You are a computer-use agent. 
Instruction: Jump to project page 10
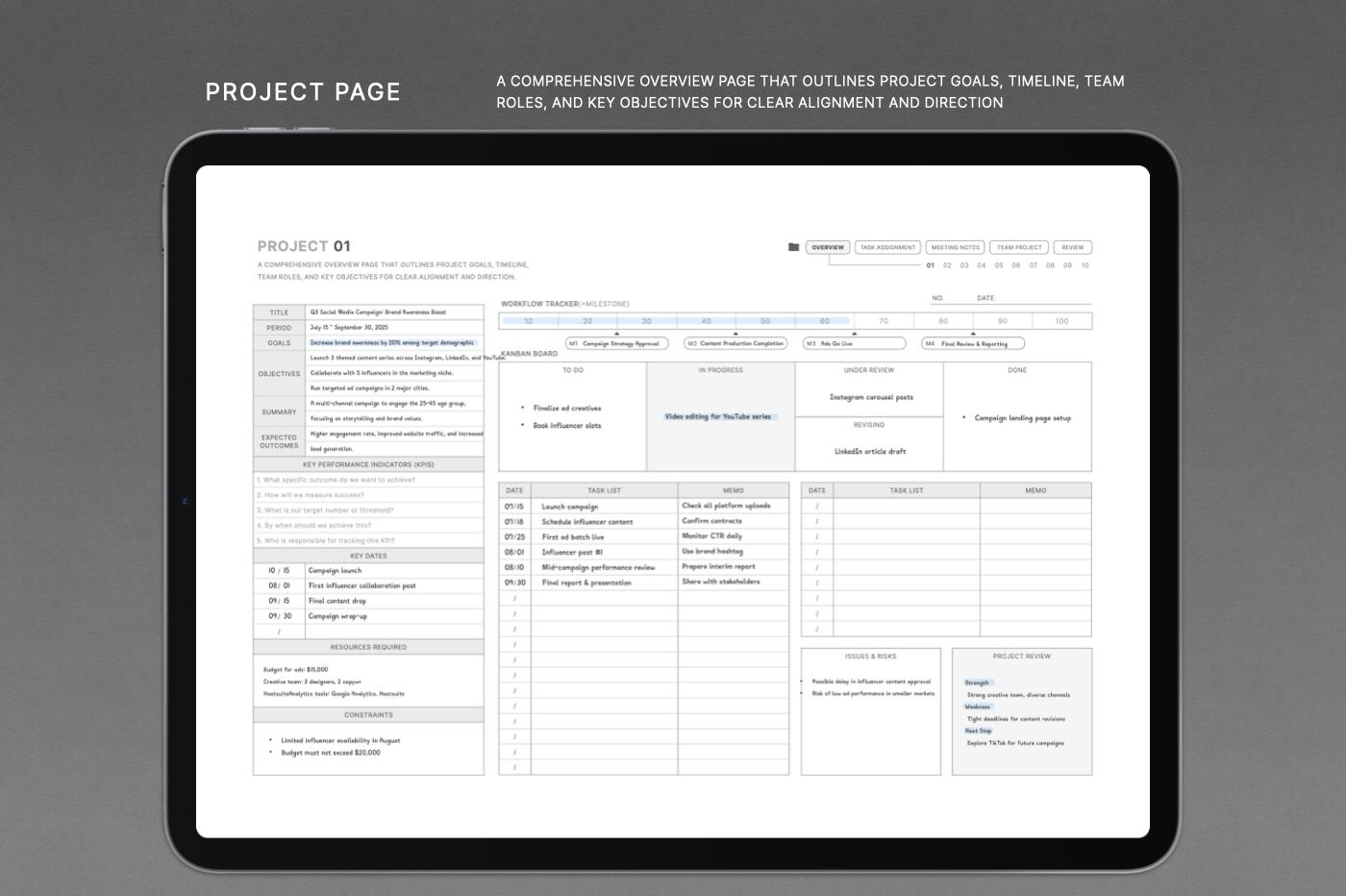coord(1084,265)
